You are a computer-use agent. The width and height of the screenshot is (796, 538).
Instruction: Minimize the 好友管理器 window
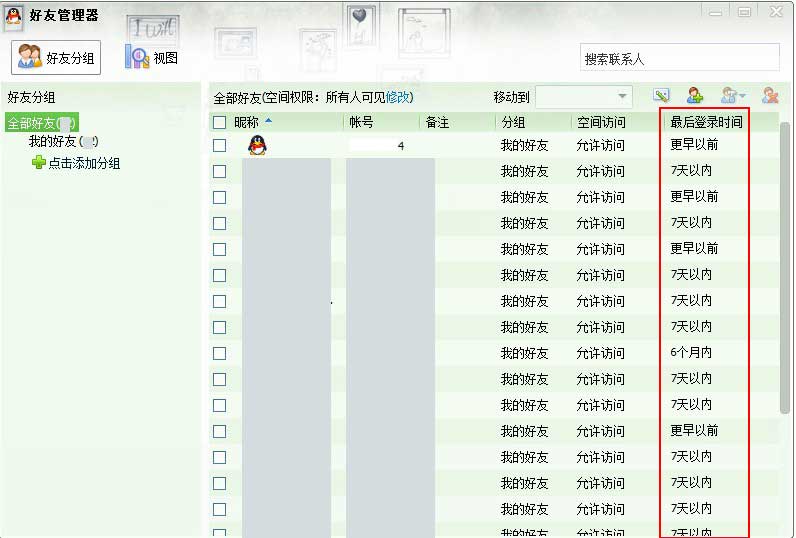716,12
